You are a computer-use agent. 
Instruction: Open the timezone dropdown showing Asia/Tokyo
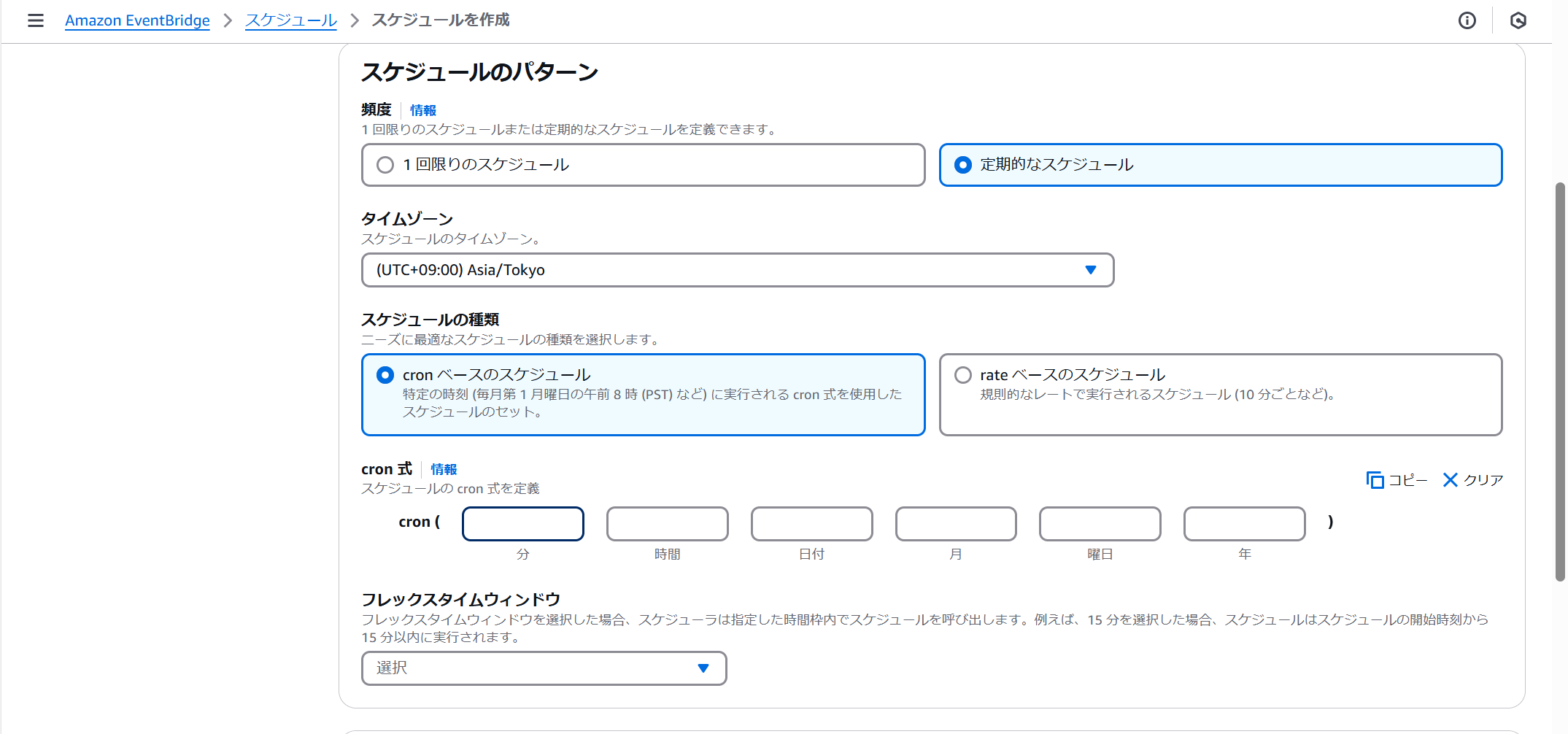pos(737,269)
